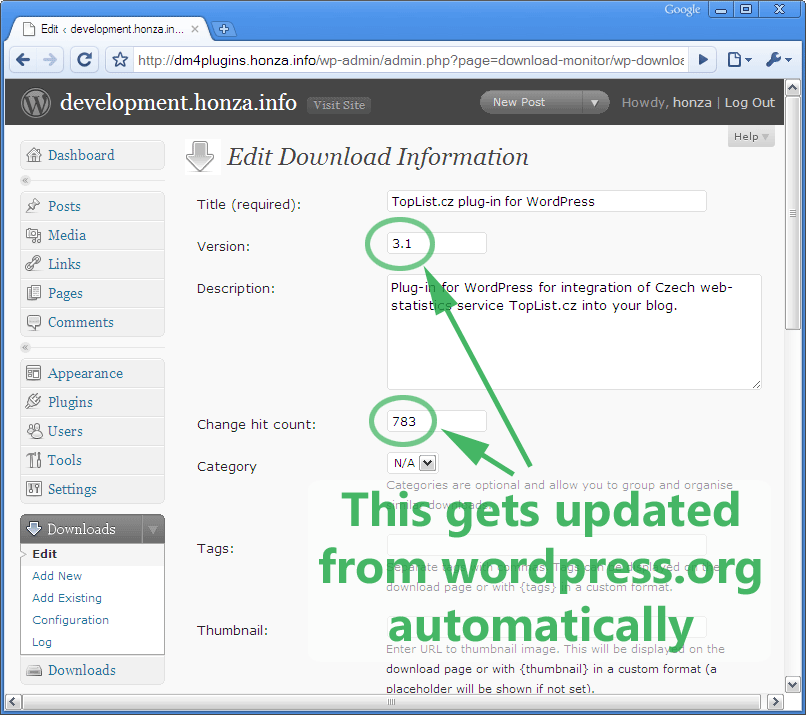The image size is (806, 715).
Task: Open Log under Downloads
Action: click(x=42, y=642)
